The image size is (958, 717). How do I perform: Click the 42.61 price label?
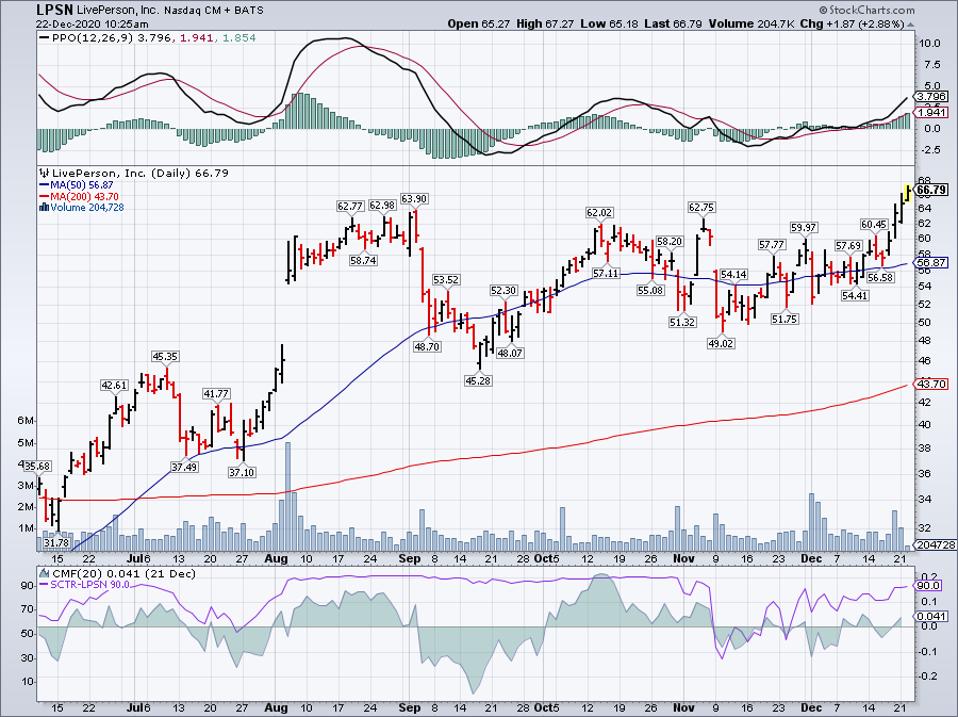(x=114, y=385)
